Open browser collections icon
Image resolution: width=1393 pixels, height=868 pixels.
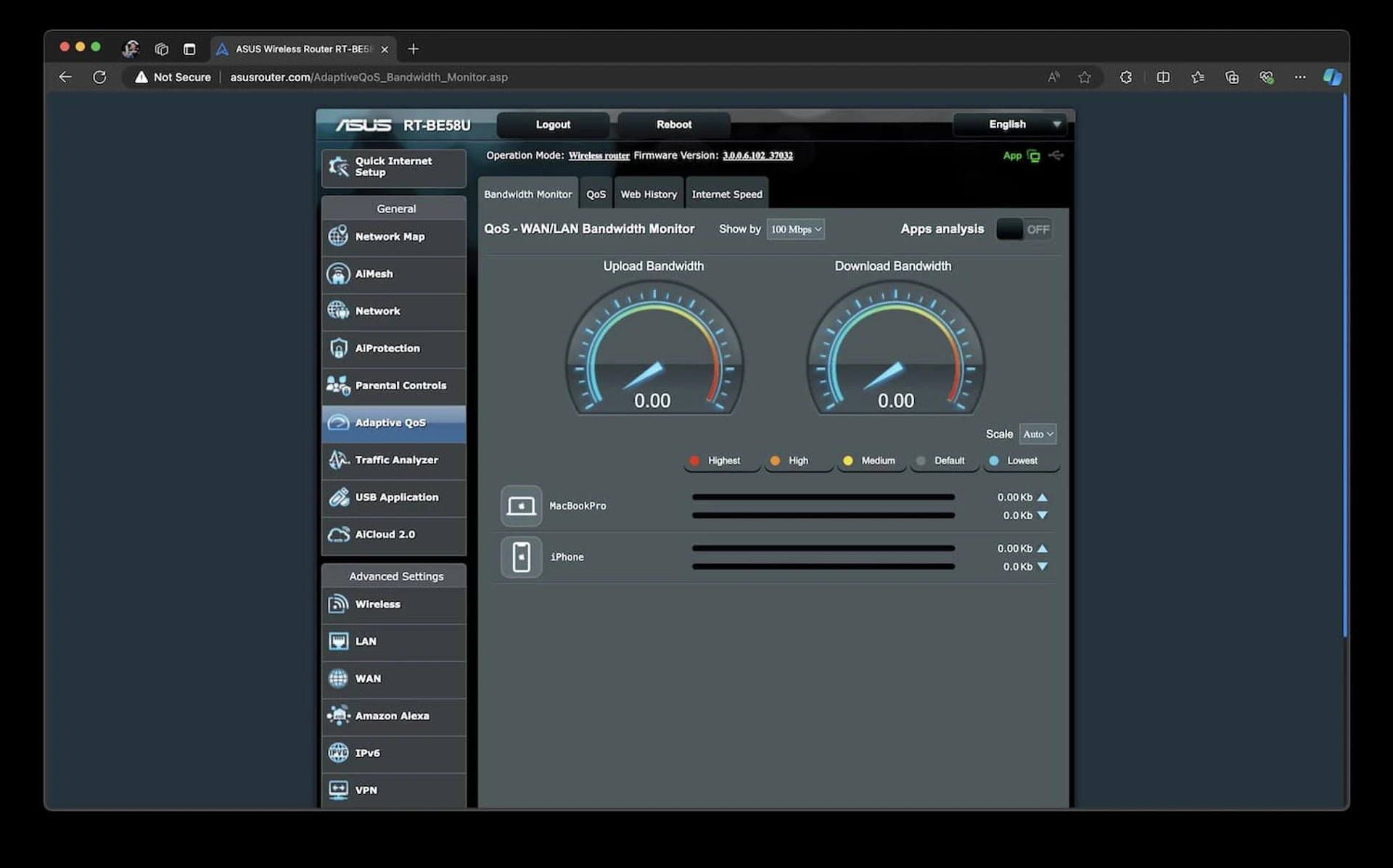tap(1232, 77)
